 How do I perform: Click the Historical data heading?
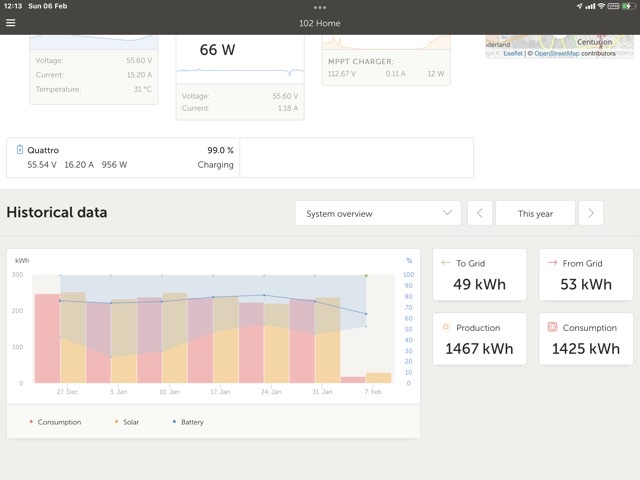click(57, 212)
